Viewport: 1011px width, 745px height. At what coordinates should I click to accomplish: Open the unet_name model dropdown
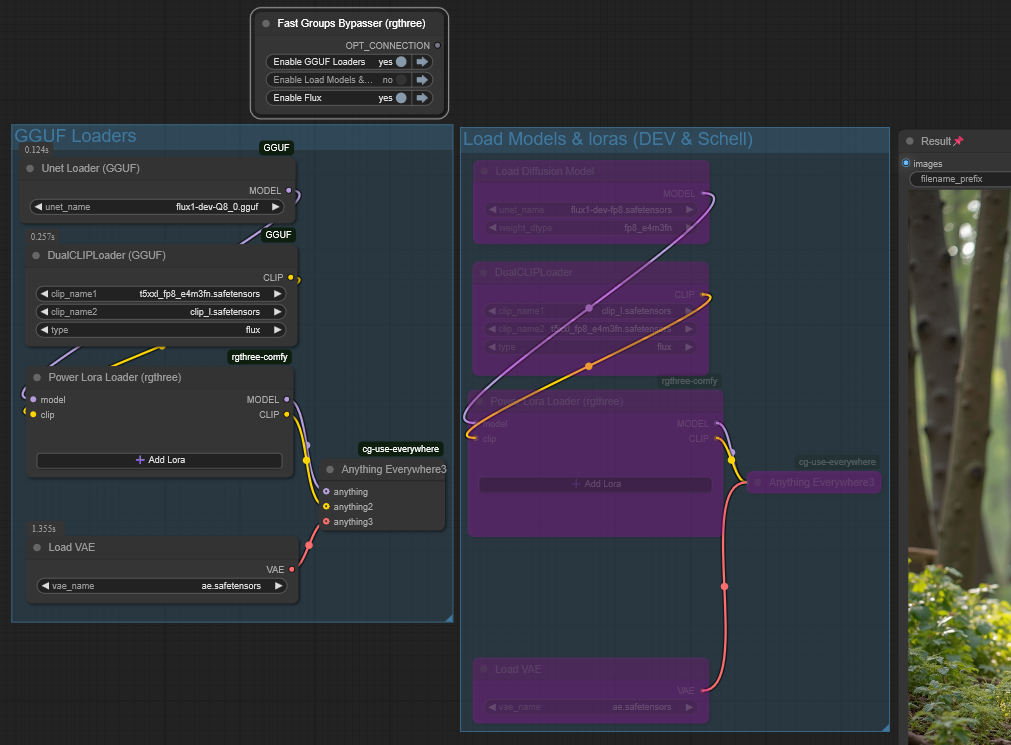160,207
